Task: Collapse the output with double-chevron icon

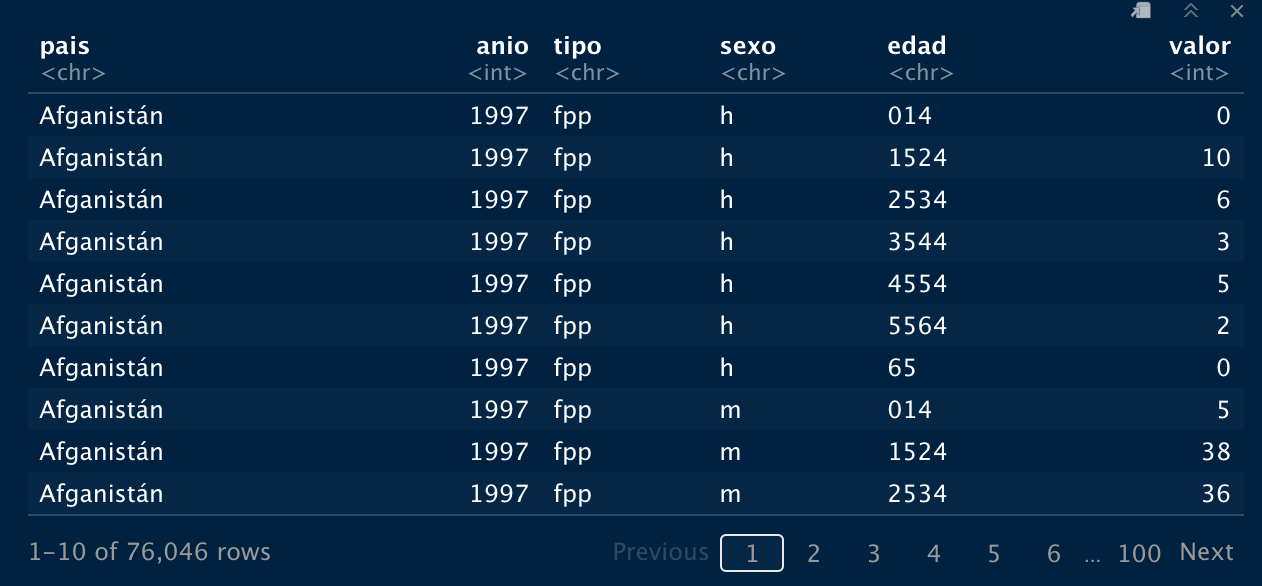Action: click(1190, 11)
